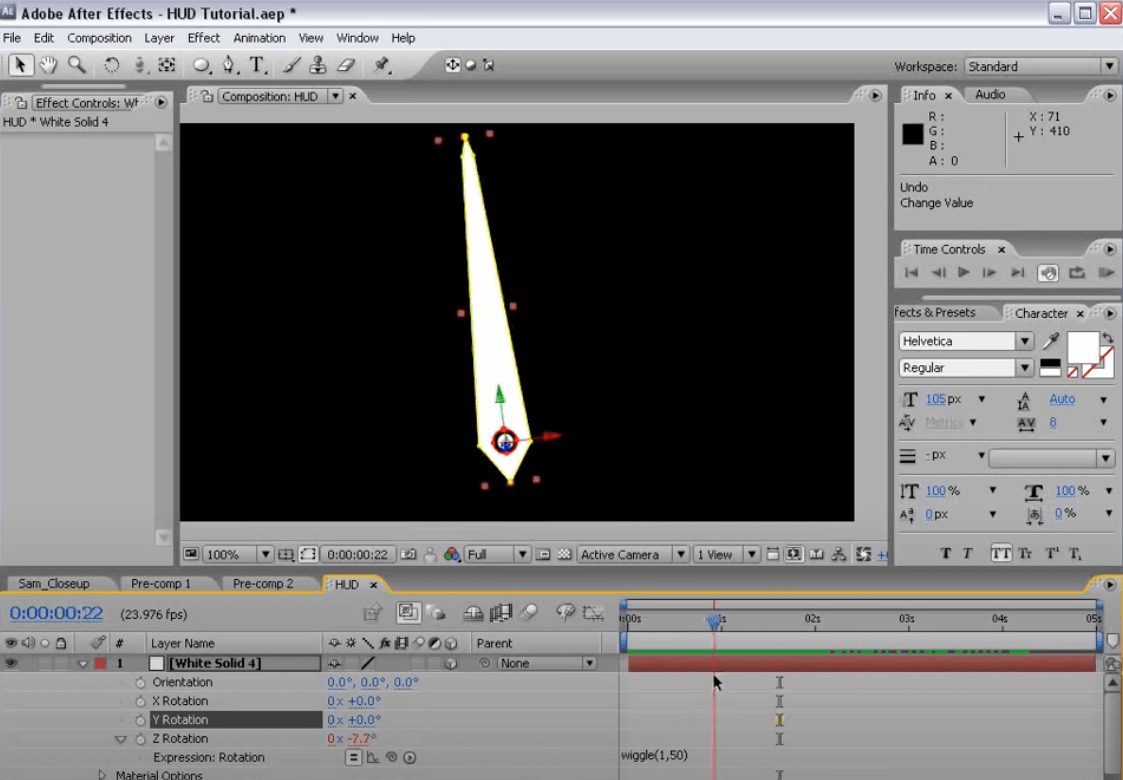
Task: Select the Horizontal Type tool
Action: pyautogui.click(x=258, y=65)
